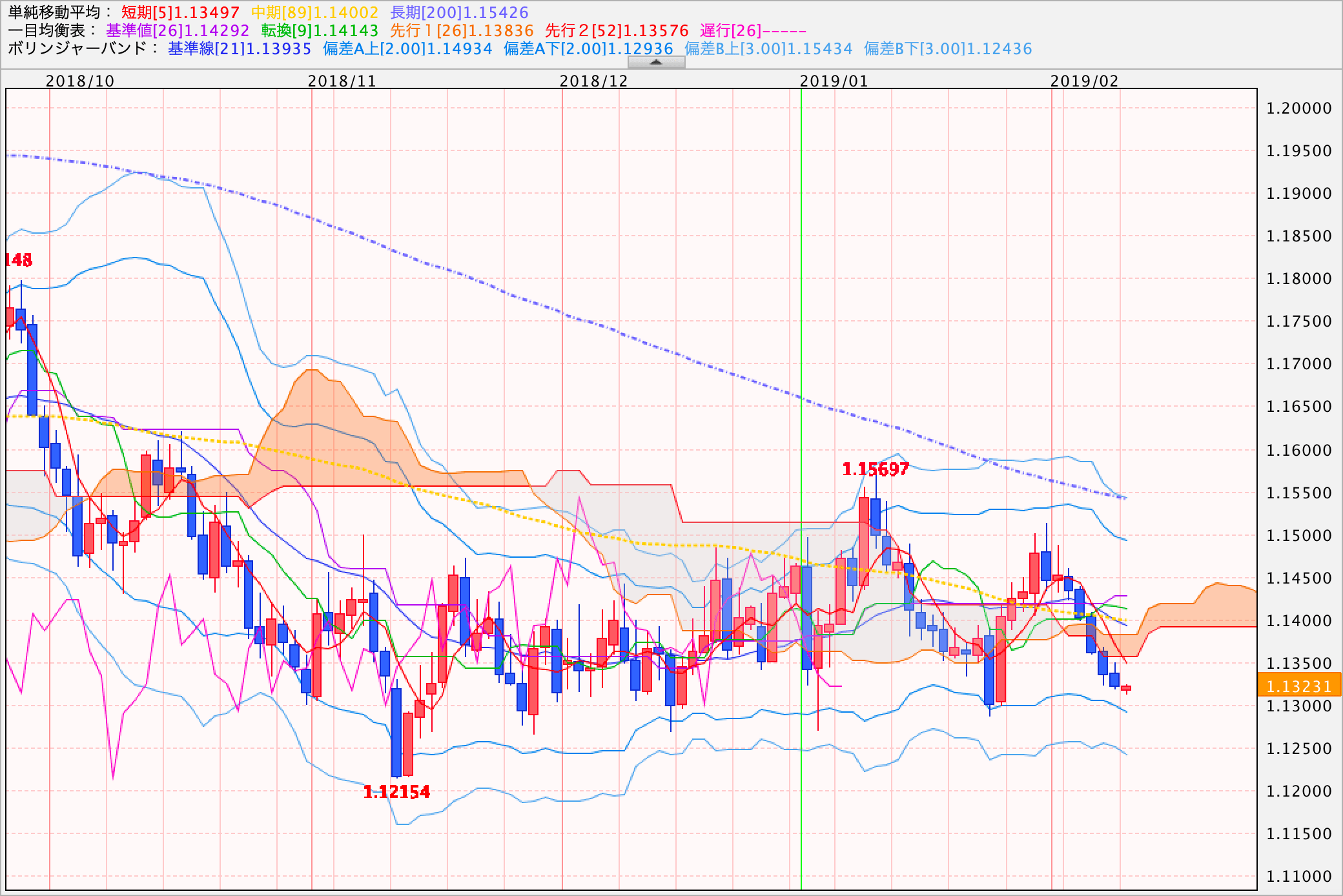Click the 1.11000 price axis label
Viewport: 1343px width, 896px height.
click(1299, 877)
